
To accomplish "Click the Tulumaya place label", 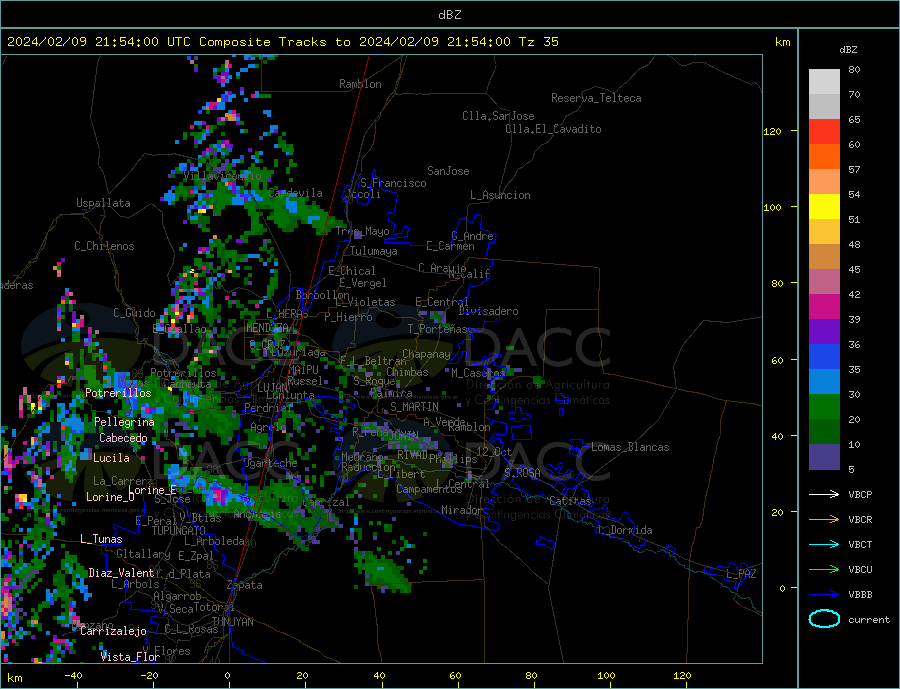I will pyautogui.click(x=374, y=251).
